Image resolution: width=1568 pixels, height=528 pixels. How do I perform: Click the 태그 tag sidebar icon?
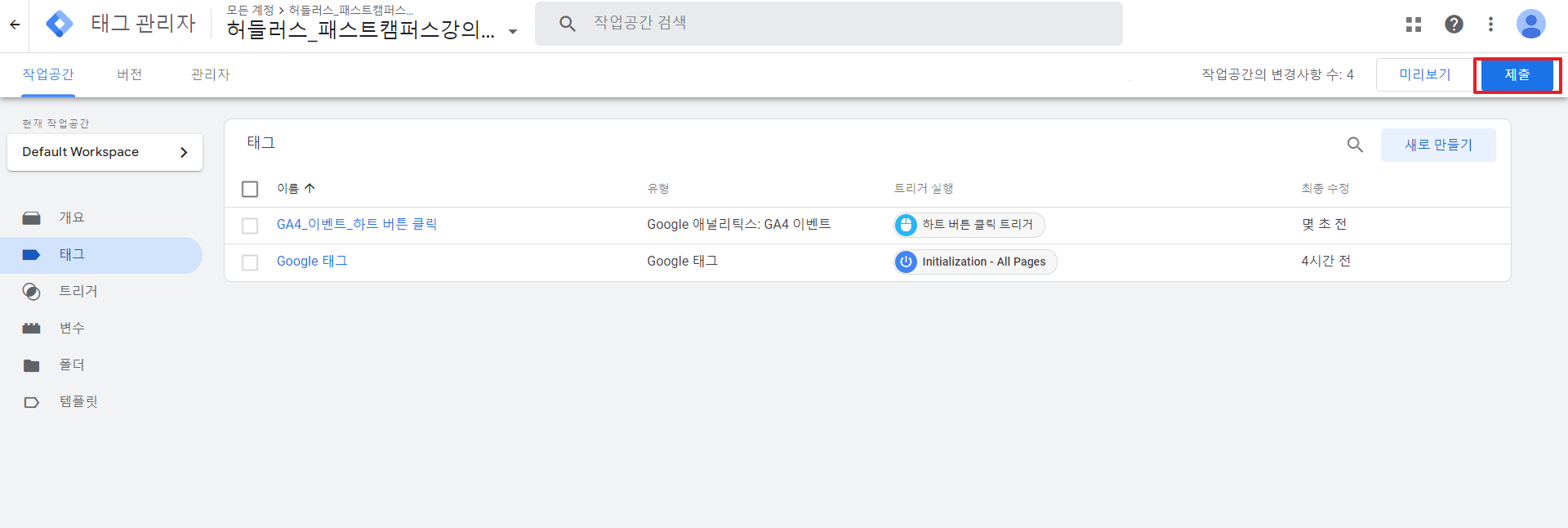click(x=31, y=255)
